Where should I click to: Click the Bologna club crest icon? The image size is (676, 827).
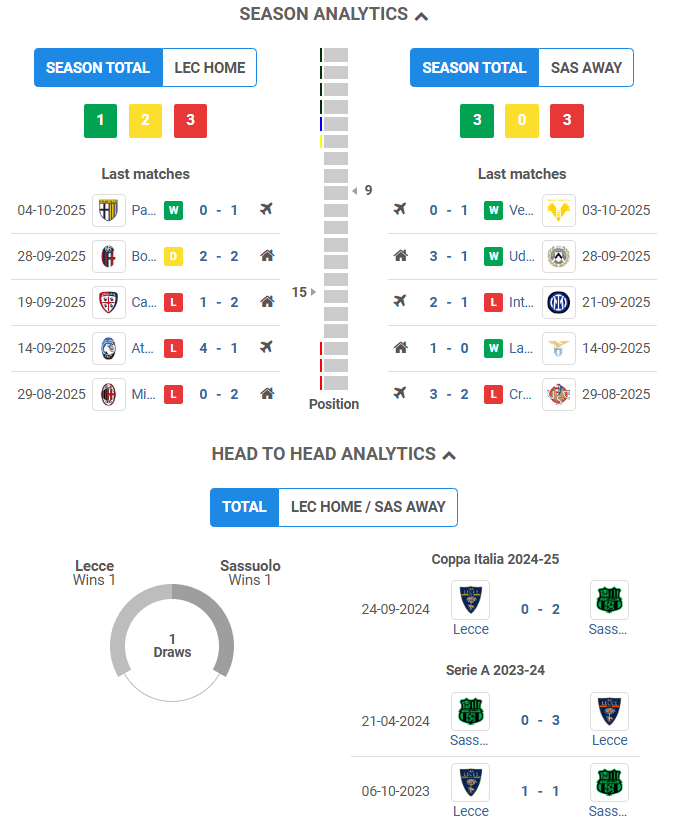pos(109,256)
